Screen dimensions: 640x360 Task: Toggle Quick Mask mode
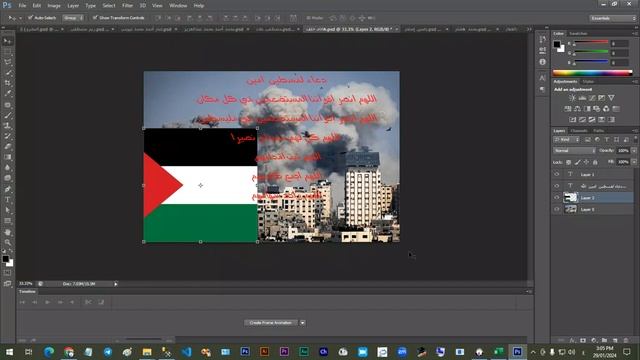coord(8,272)
